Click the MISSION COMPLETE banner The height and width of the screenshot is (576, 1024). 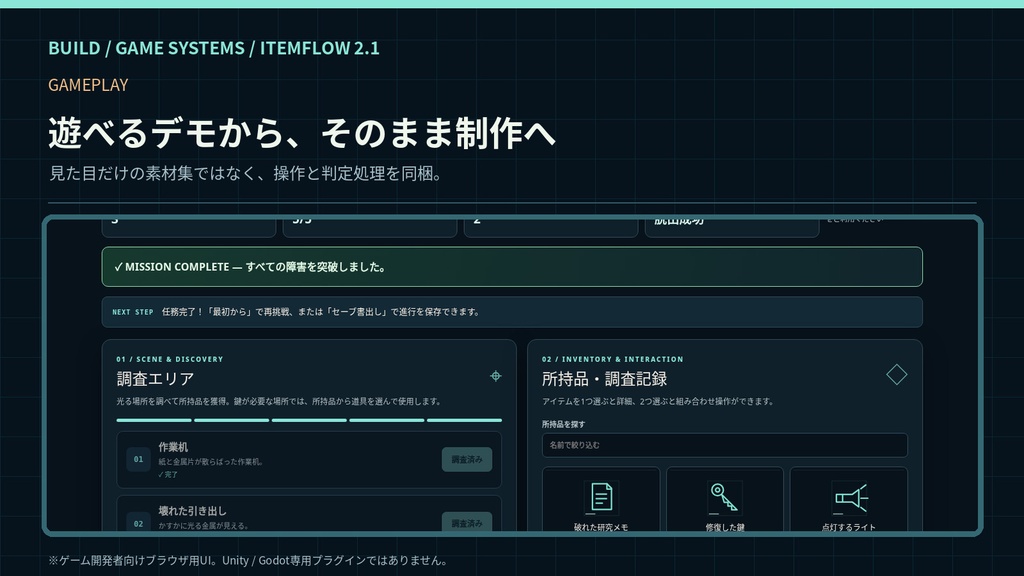point(512,266)
